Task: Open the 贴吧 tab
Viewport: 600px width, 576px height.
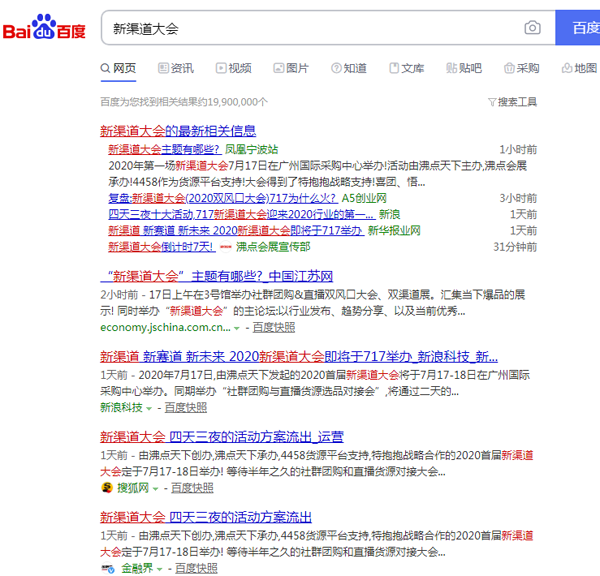Action: coord(464,69)
